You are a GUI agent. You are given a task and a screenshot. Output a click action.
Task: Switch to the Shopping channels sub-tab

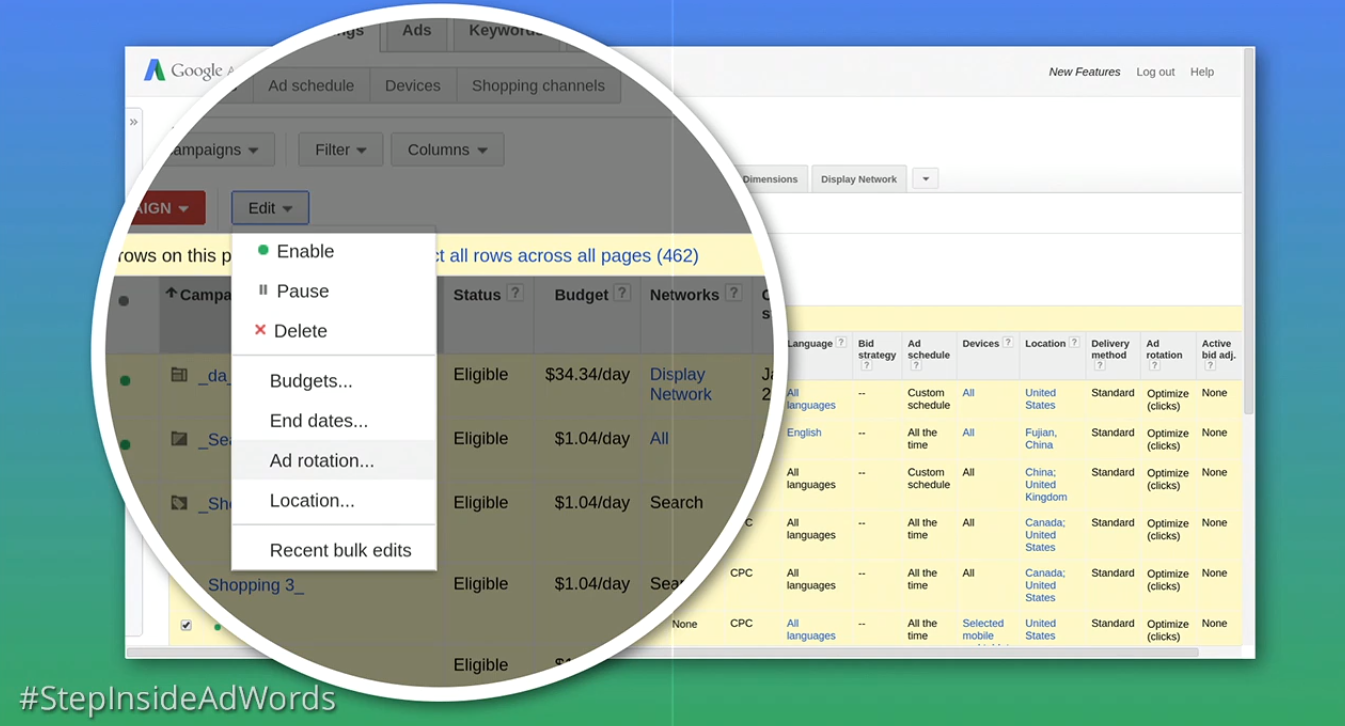(538, 86)
